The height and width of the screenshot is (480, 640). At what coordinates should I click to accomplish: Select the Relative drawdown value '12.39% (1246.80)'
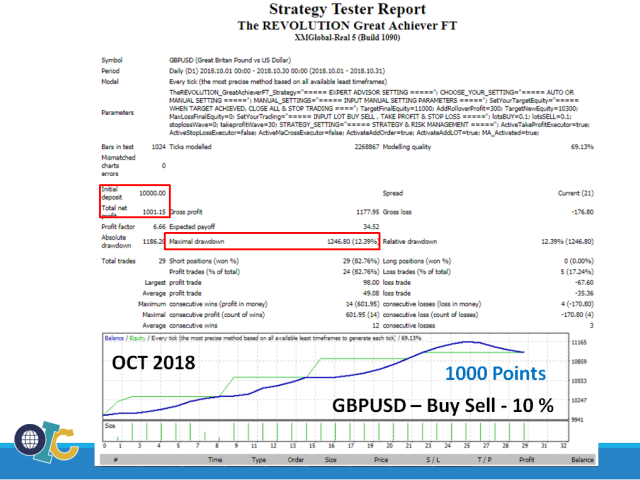tap(567, 242)
